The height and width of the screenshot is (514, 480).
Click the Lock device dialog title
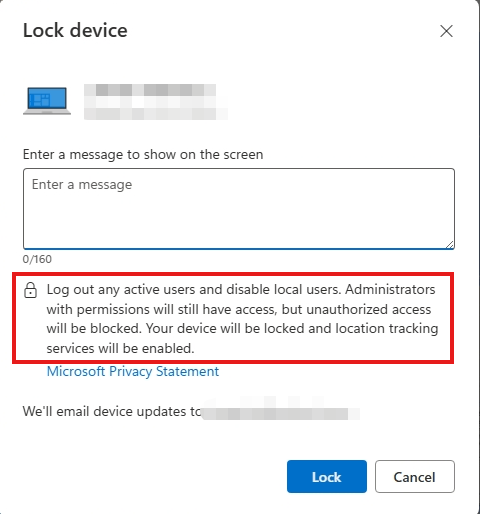[x=75, y=30]
